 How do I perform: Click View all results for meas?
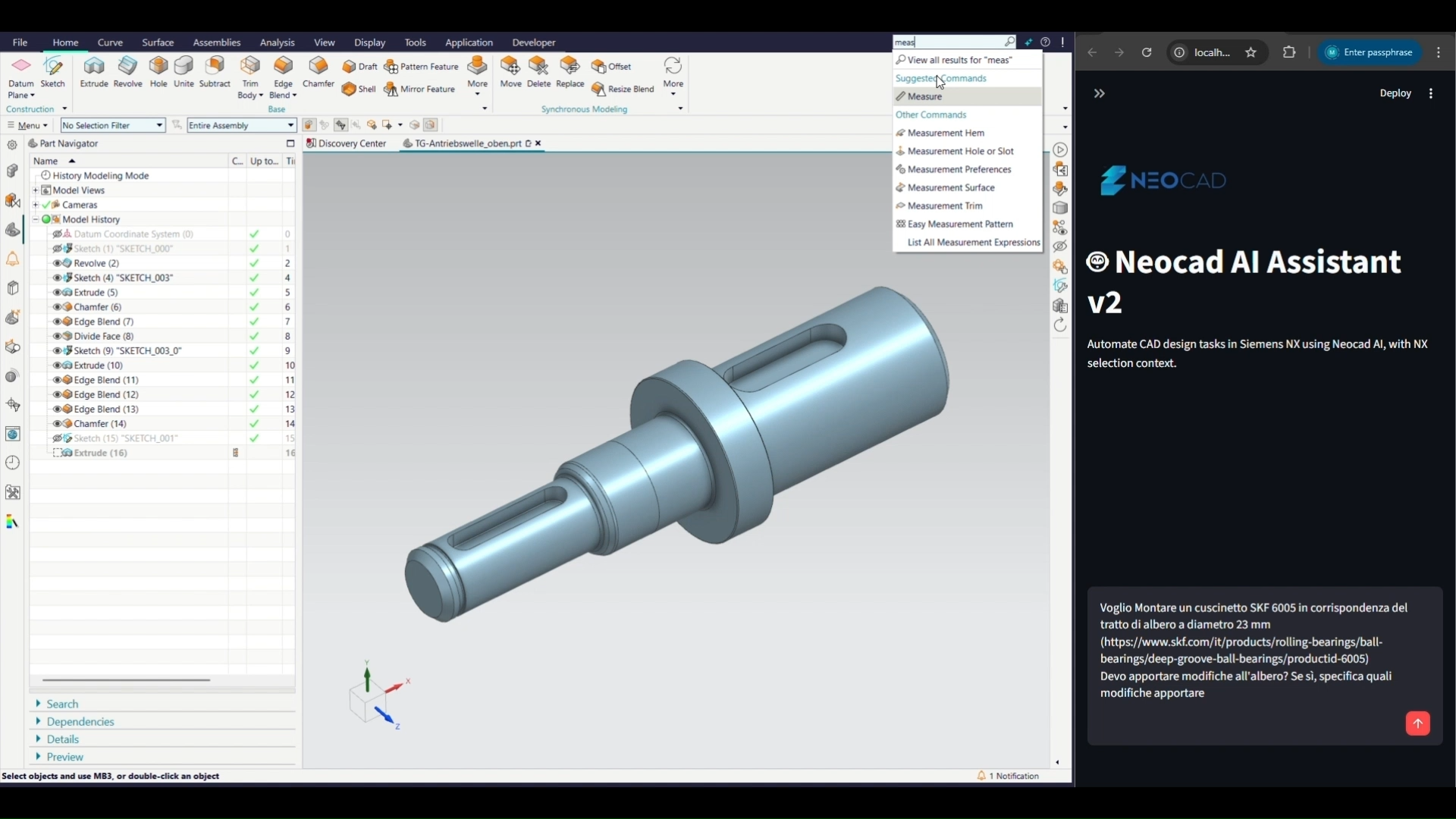click(959, 60)
